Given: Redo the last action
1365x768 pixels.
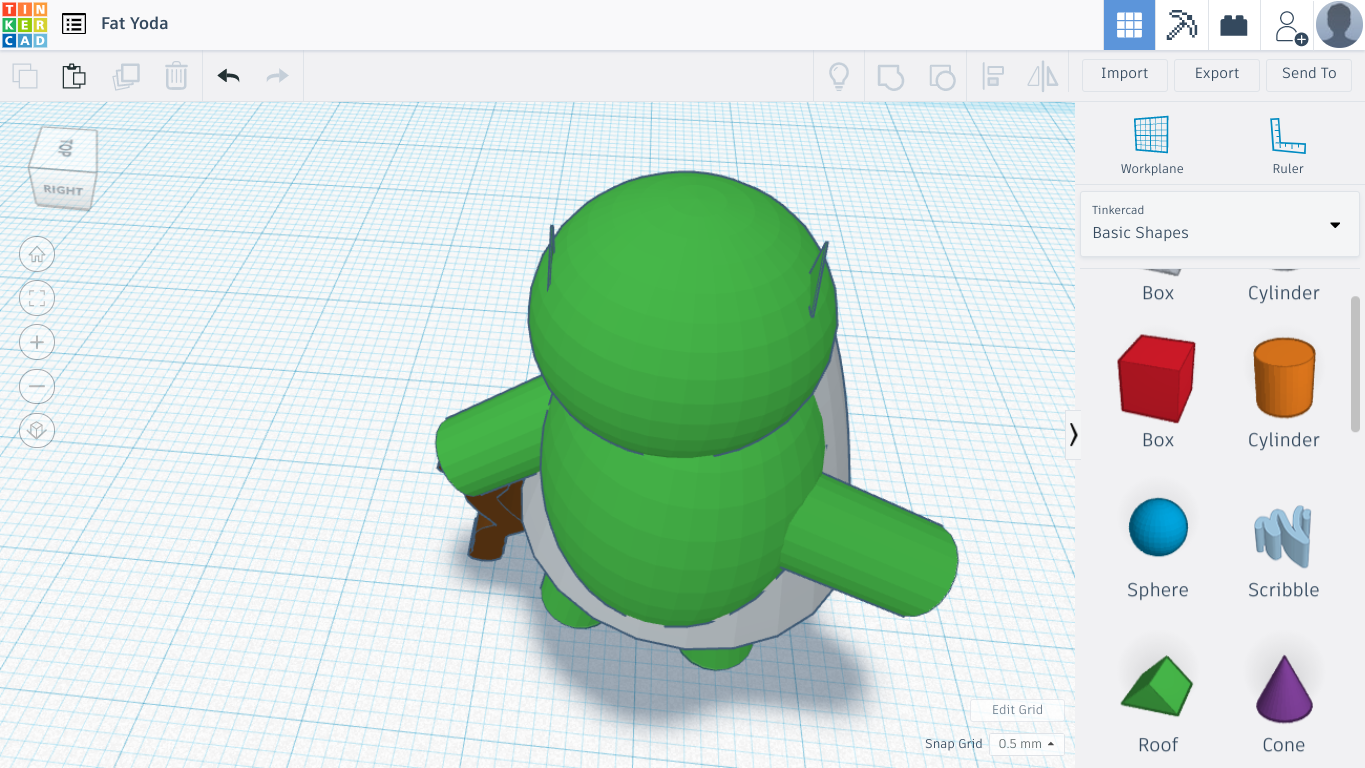Looking at the screenshot, I should point(277,76).
